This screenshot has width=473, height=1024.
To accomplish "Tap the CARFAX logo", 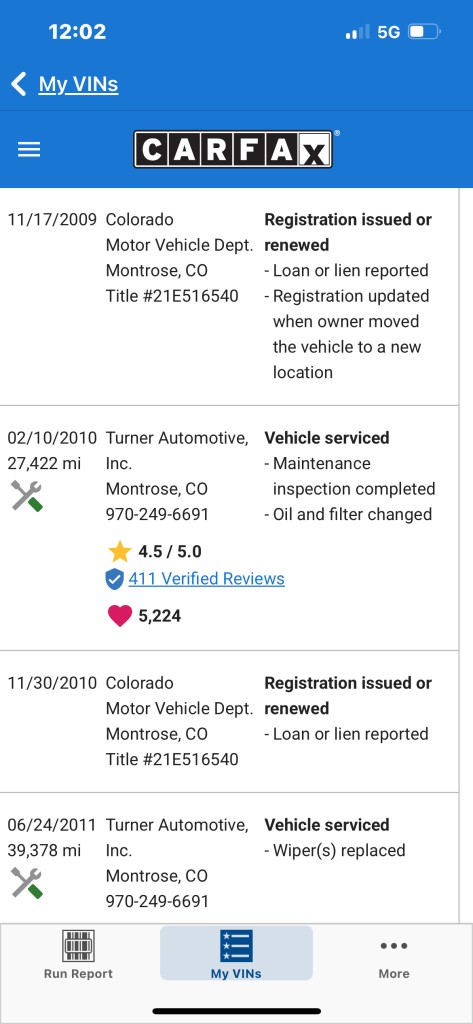I will (x=233, y=150).
